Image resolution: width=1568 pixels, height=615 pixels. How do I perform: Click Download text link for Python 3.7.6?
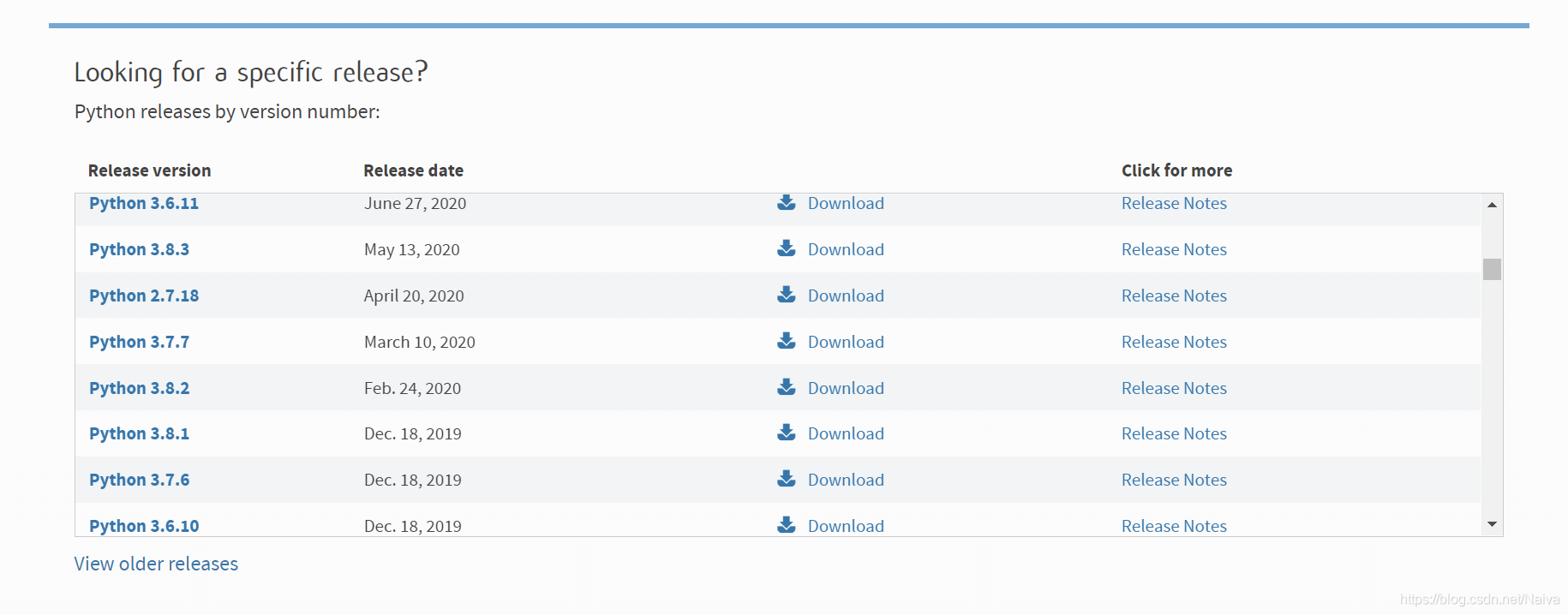(846, 480)
